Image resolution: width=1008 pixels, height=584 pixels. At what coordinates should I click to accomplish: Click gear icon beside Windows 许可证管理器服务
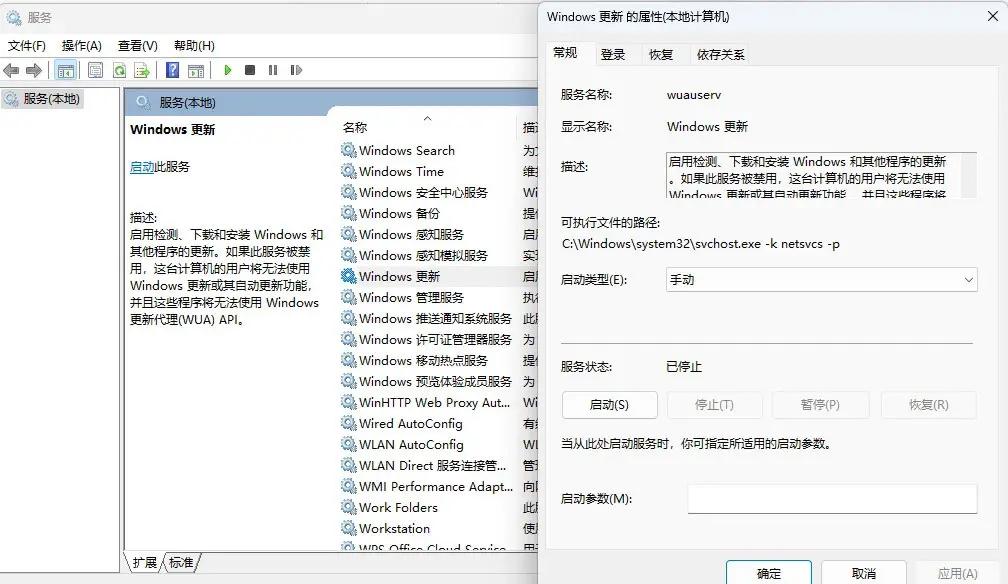348,339
